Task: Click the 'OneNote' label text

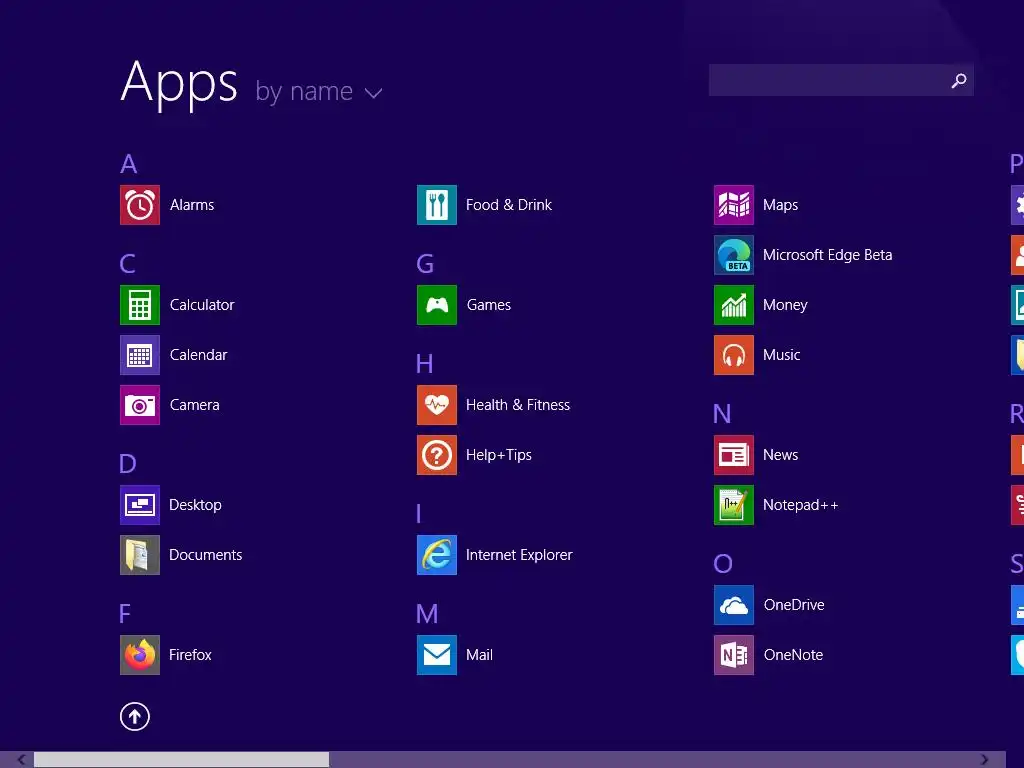Action: [x=793, y=655]
